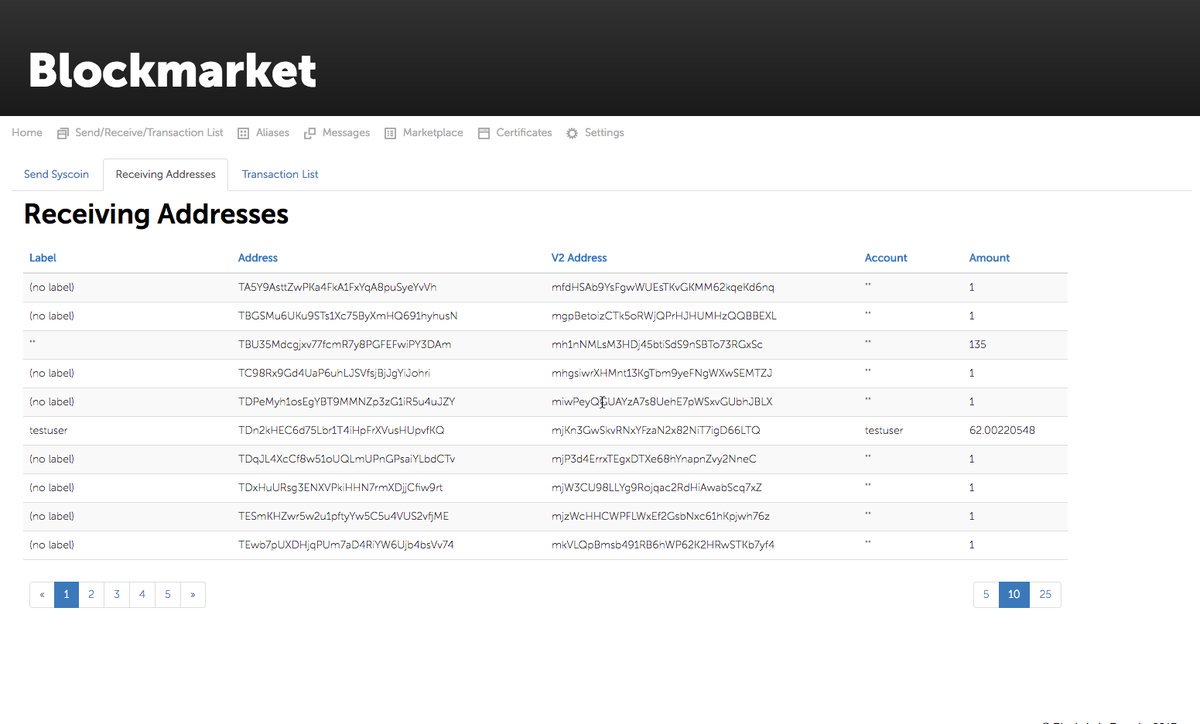The height and width of the screenshot is (724, 1200).
Task: Go to pagination page 3
Action: pos(116,594)
